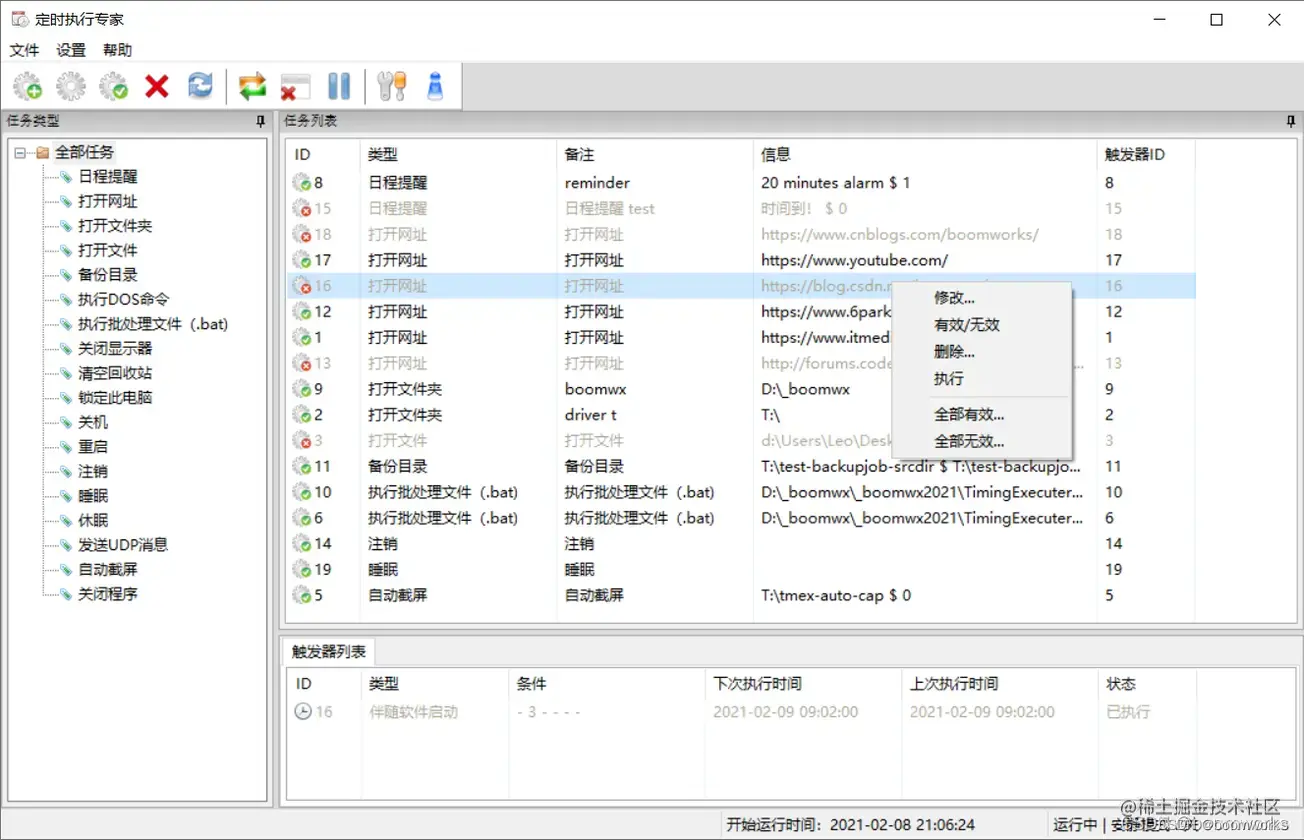Click the red disabled icon of task 15
Viewport: 1304px width, 840px height.
pos(301,209)
